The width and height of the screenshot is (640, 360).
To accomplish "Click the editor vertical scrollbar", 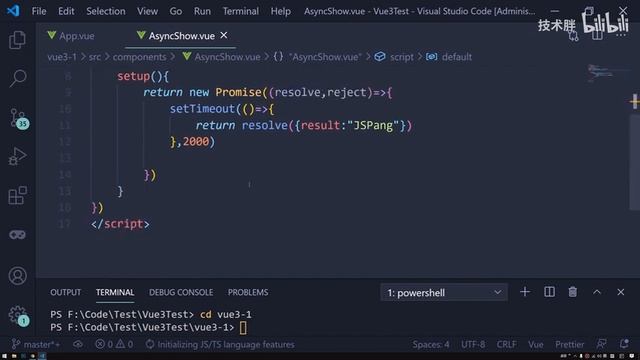I will click(634, 162).
